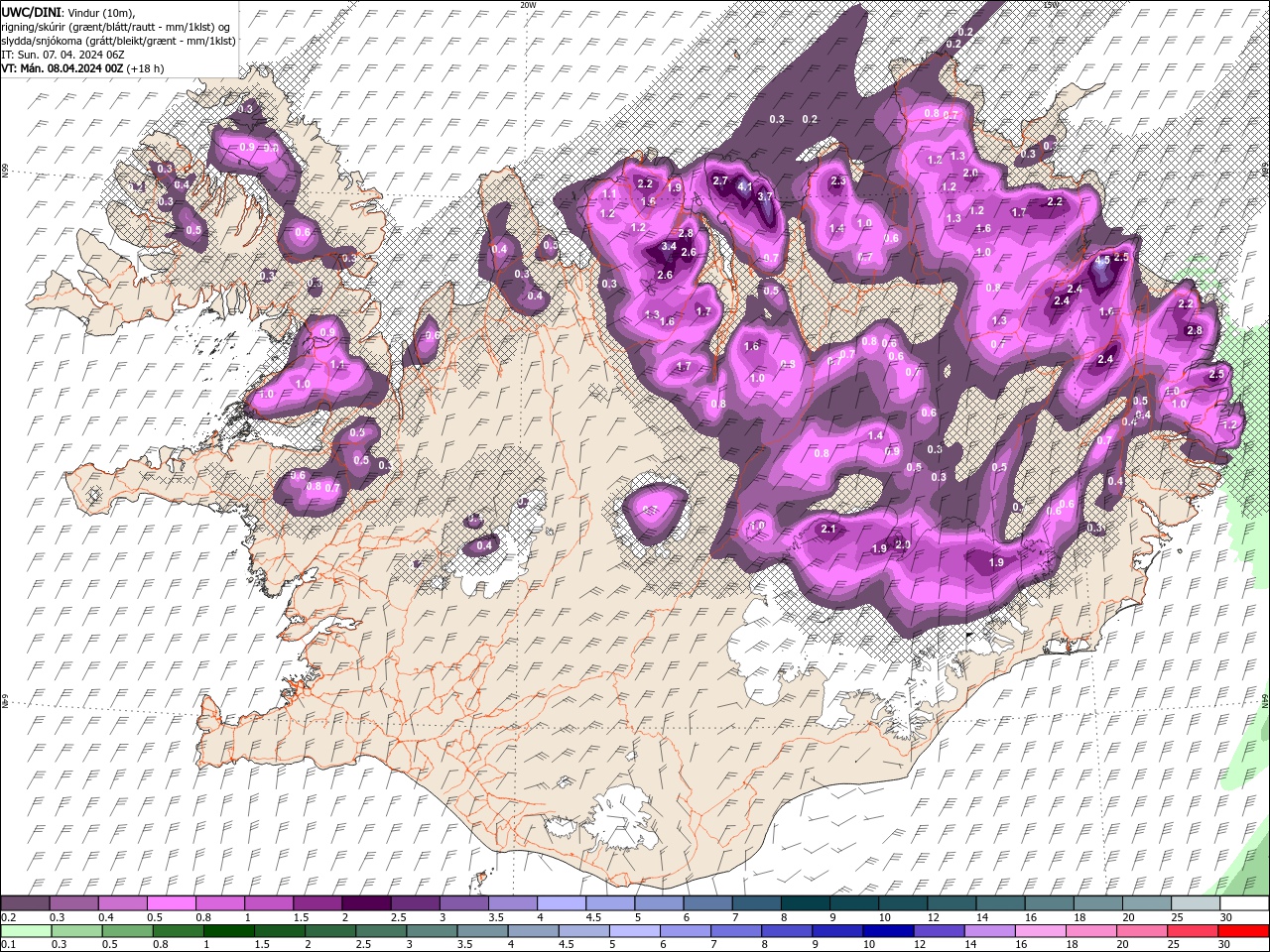The image size is (1270, 952).
Task: Click "rigning/skúrir" in the header description
Action: tap(36, 26)
